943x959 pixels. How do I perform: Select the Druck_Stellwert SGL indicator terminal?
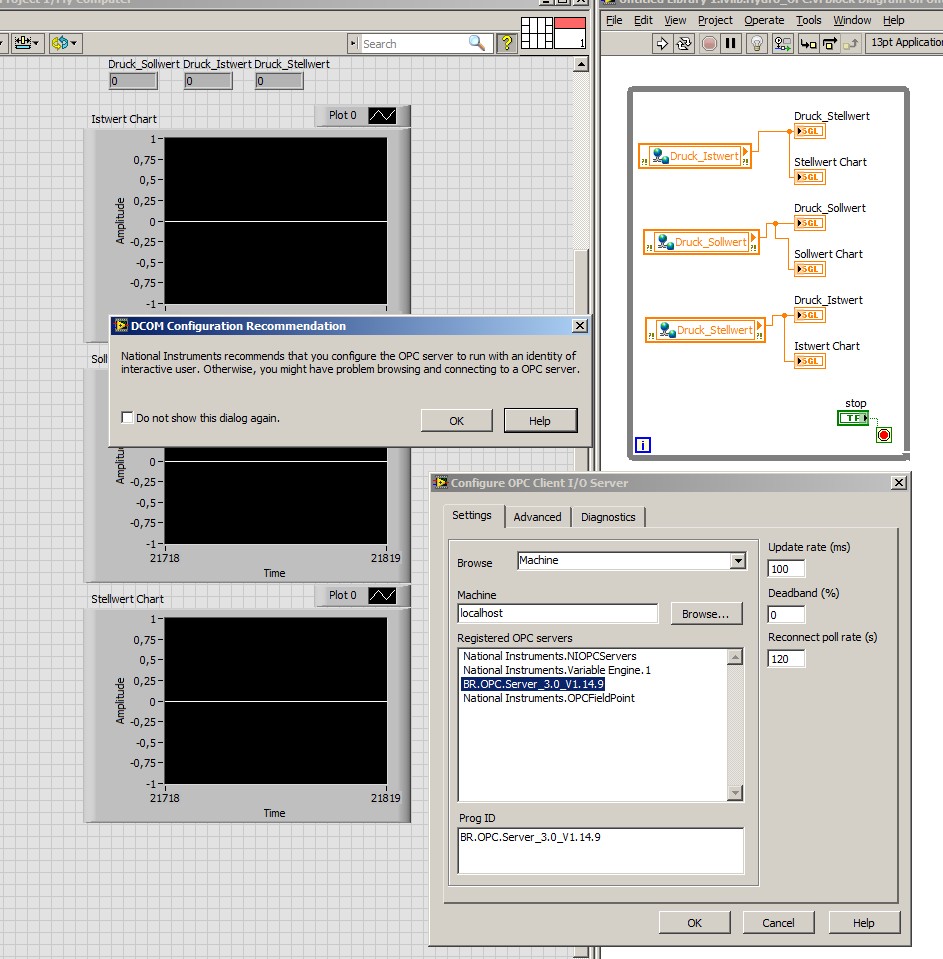pyautogui.click(x=810, y=131)
